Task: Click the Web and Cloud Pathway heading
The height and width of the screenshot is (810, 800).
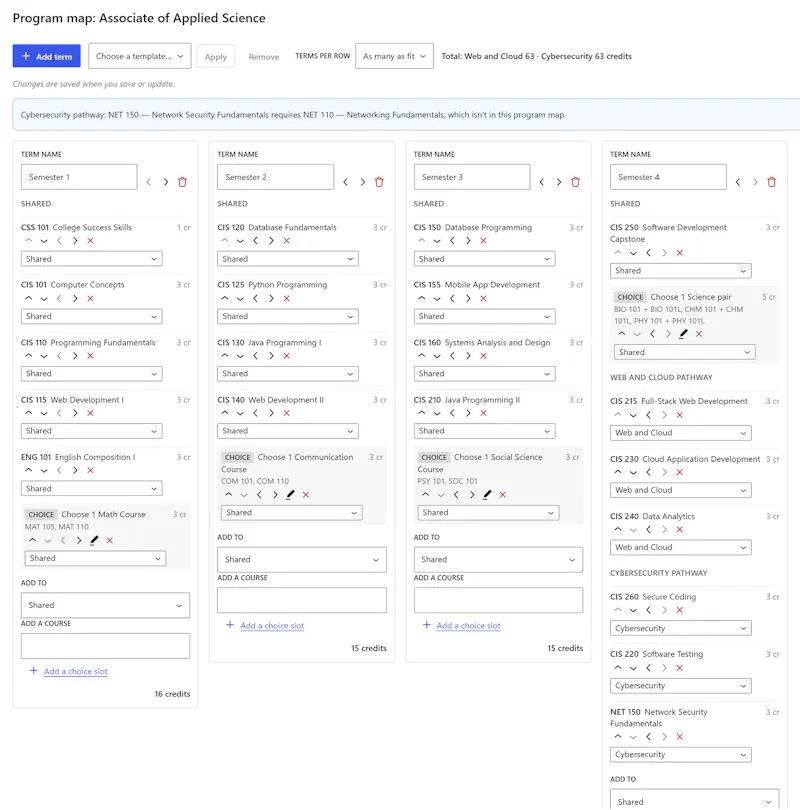Action: click(661, 378)
